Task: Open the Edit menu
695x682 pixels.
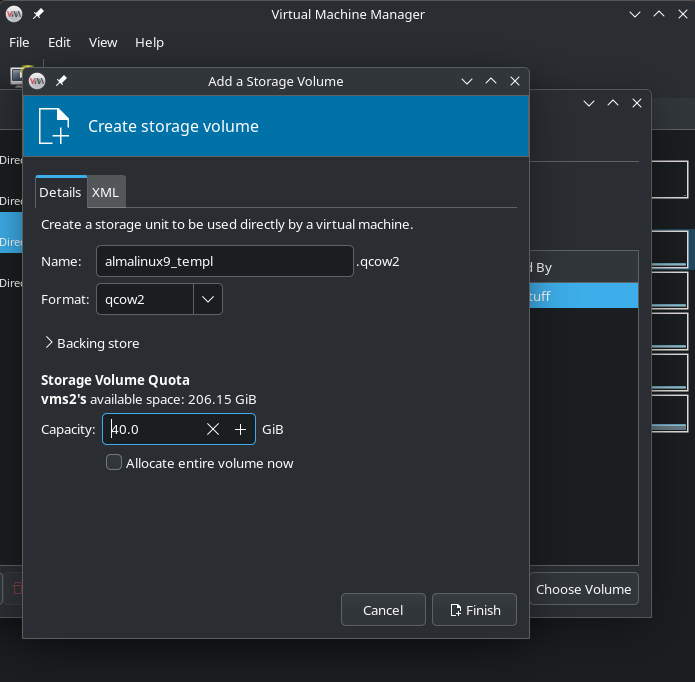Action: (x=59, y=43)
